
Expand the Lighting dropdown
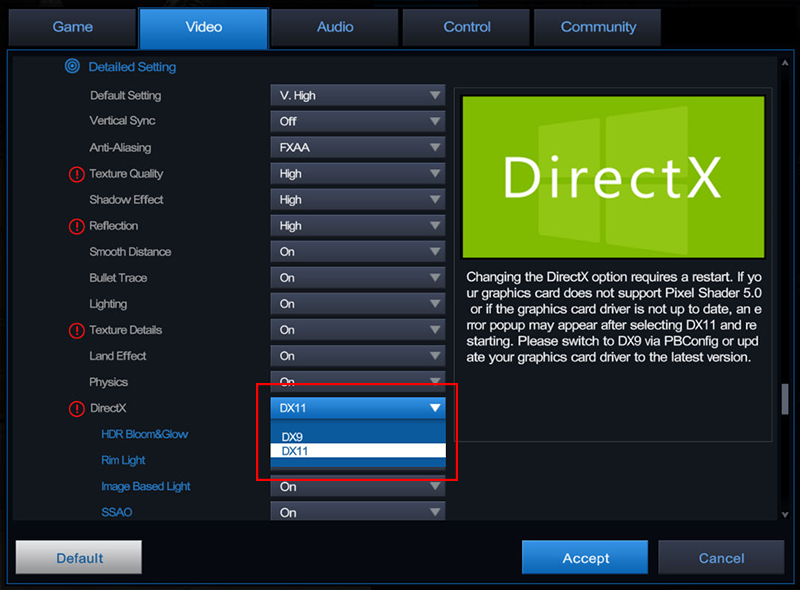click(358, 304)
